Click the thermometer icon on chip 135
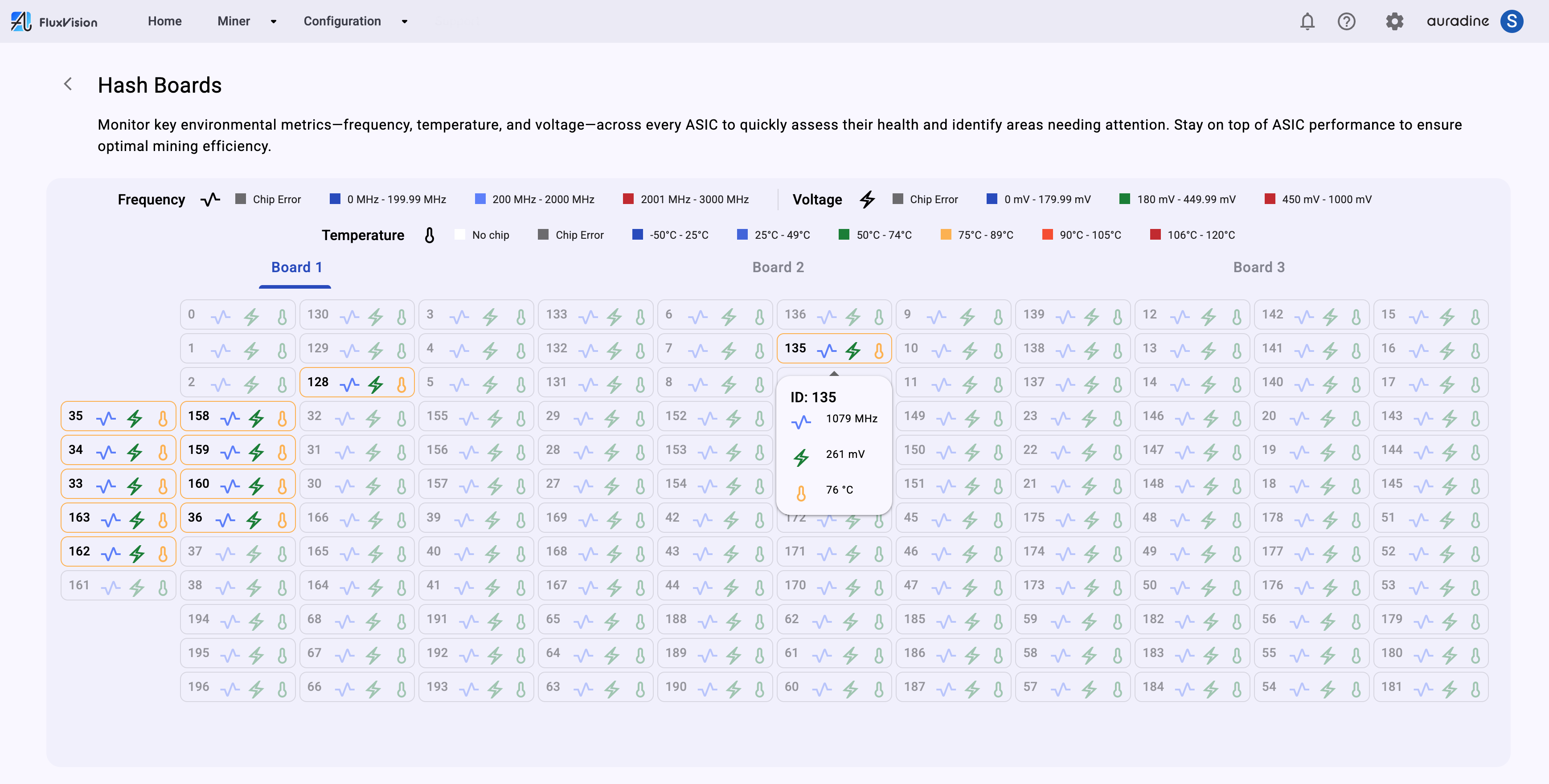This screenshot has height=784, width=1549. (878, 351)
